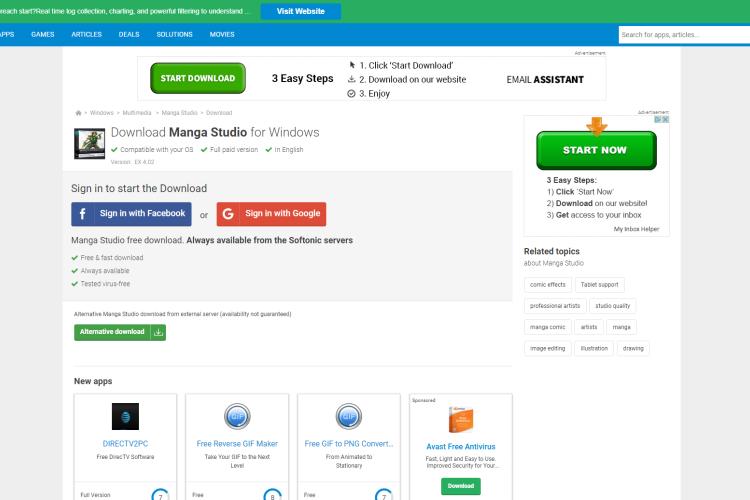Click the search for apps input field
Image resolution: width=750 pixels, height=500 pixels.
[684, 34]
